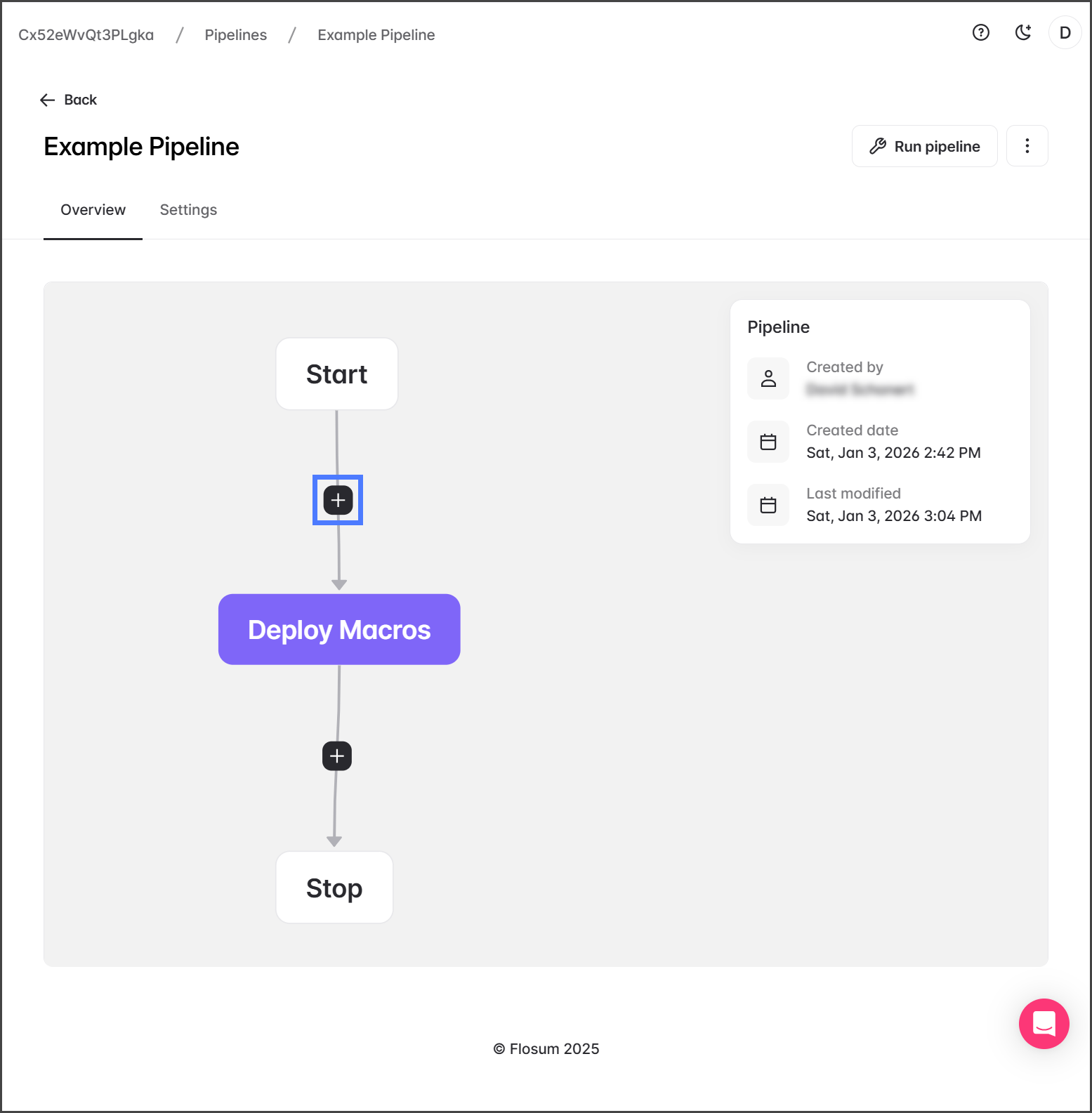The width and height of the screenshot is (1092, 1113).
Task: Click the plus button above Stop node
Action: point(337,756)
